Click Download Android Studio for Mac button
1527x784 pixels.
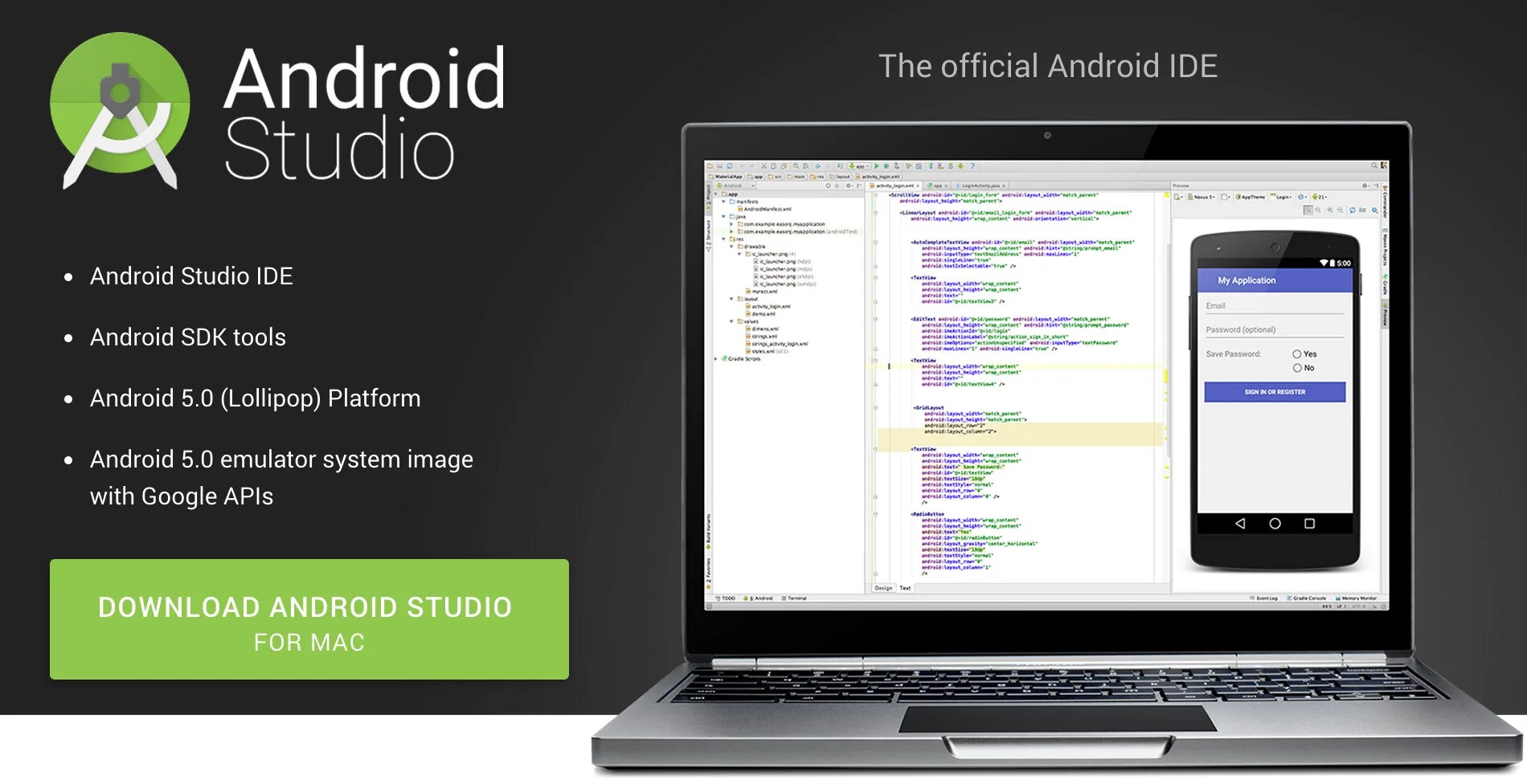[x=309, y=619]
